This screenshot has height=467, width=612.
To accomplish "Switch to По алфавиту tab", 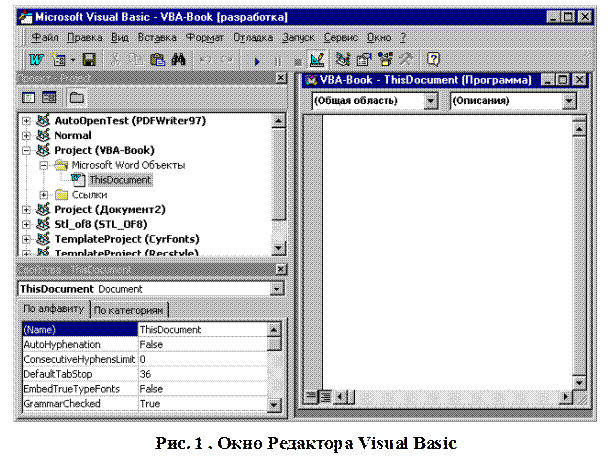I will coord(53,309).
